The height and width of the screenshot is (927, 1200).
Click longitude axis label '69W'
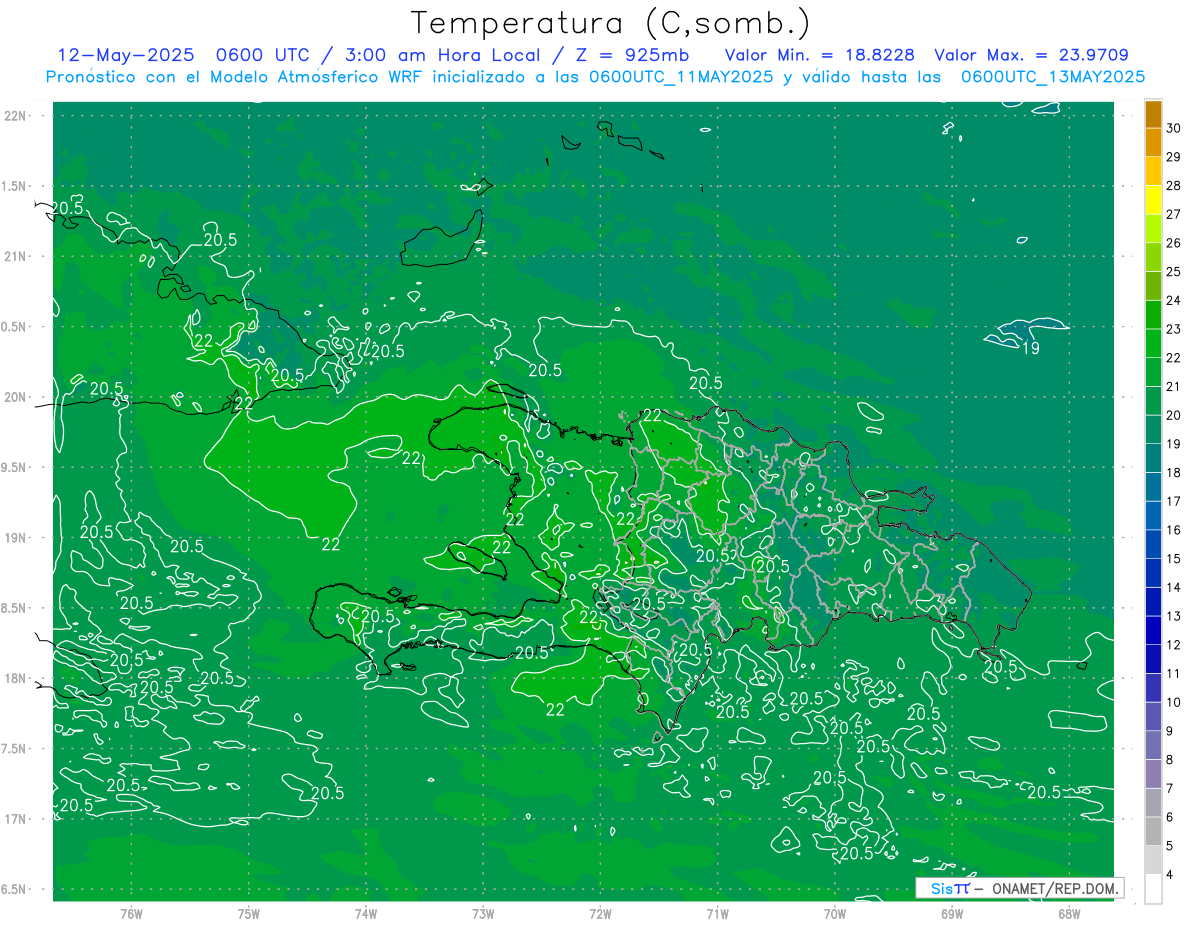point(952,914)
